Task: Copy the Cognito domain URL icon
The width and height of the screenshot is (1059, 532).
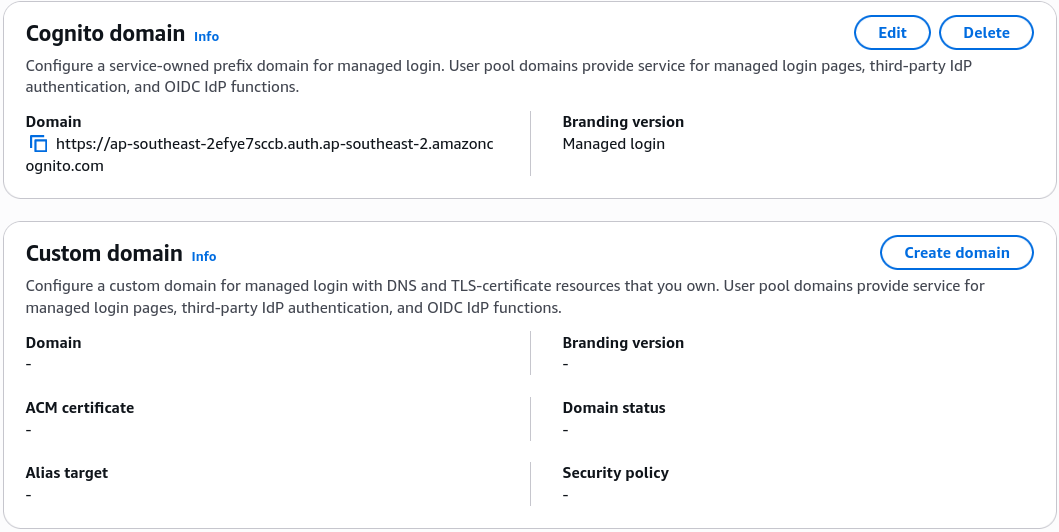Action: (x=38, y=144)
